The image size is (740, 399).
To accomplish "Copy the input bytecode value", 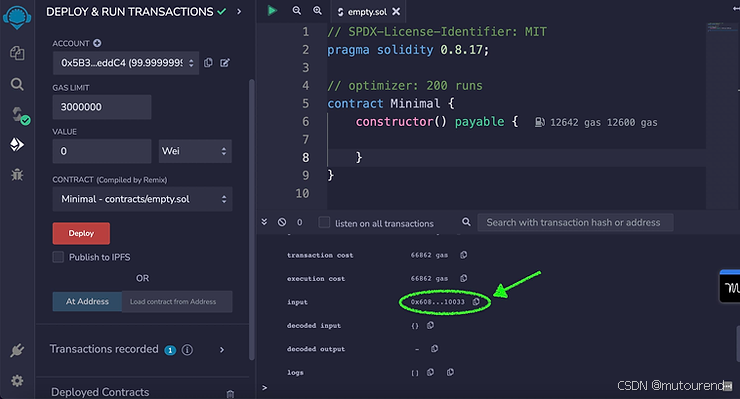I will coord(476,301).
